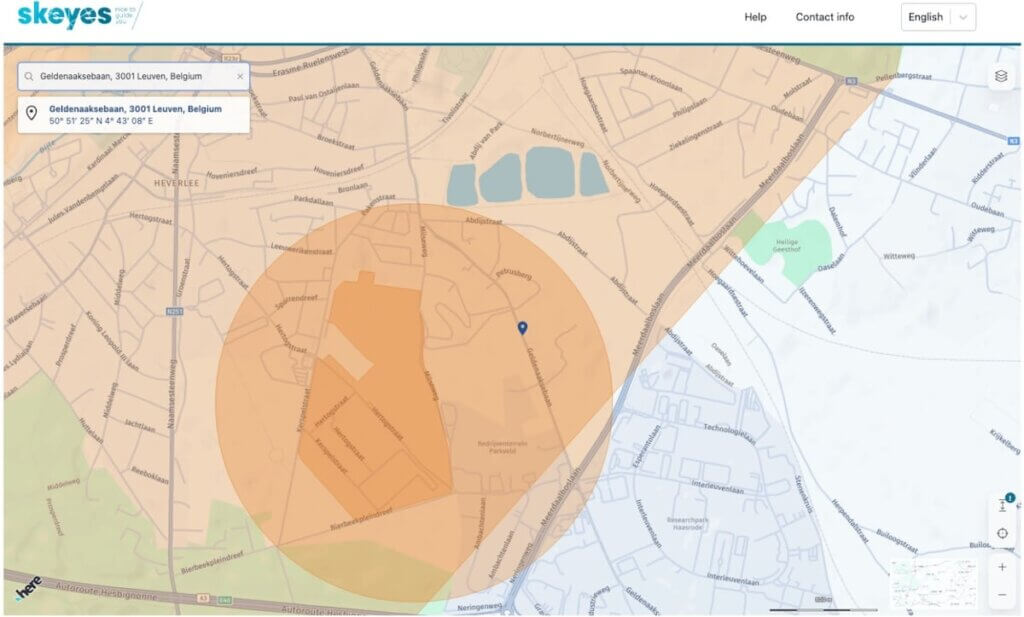The height and width of the screenshot is (617, 1024).
Task: Select Geldenaaksebaan search result suggestion
Action: (x=134, y=114)
